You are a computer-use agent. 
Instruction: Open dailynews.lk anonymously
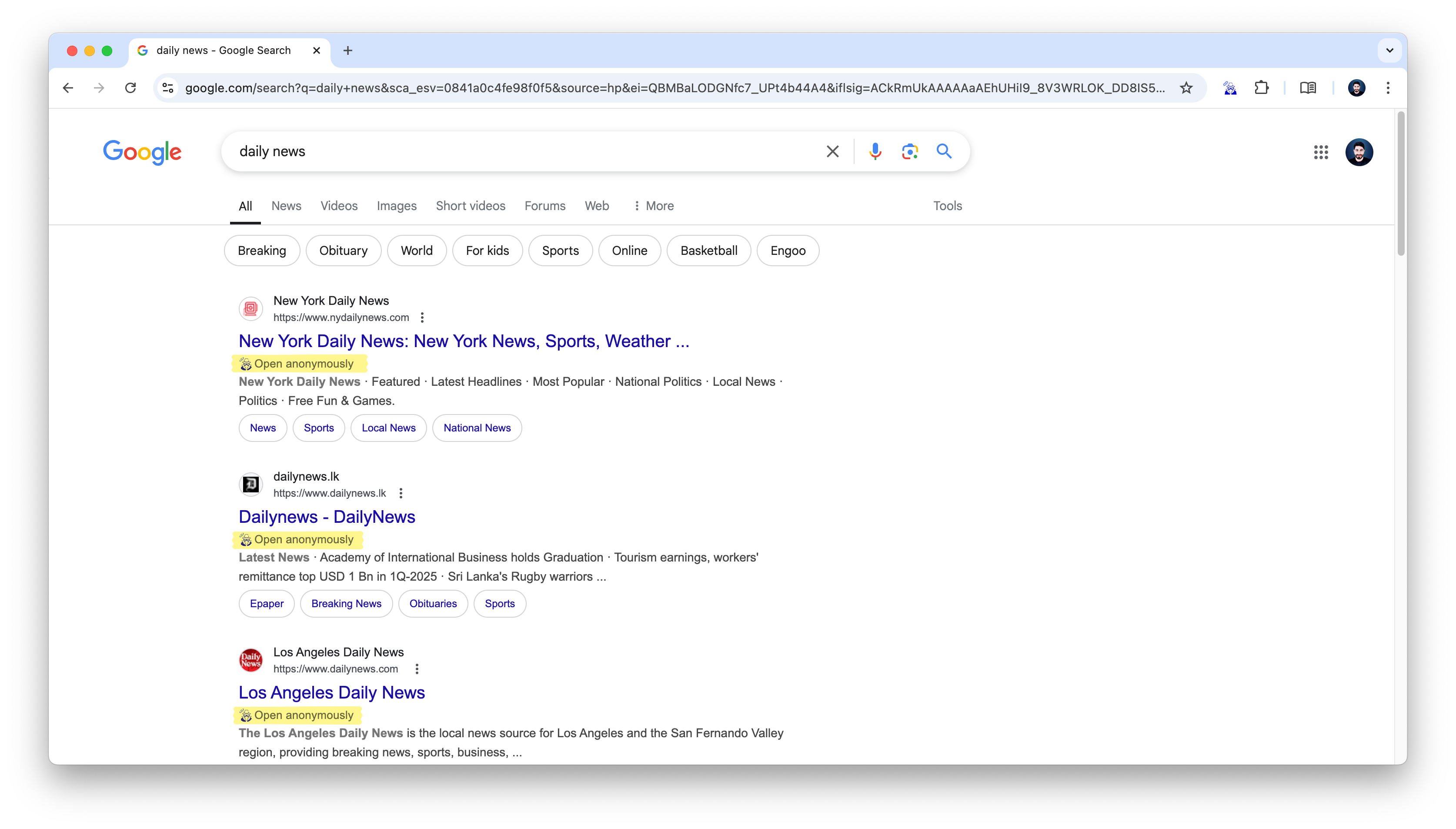tap(297, 540)
